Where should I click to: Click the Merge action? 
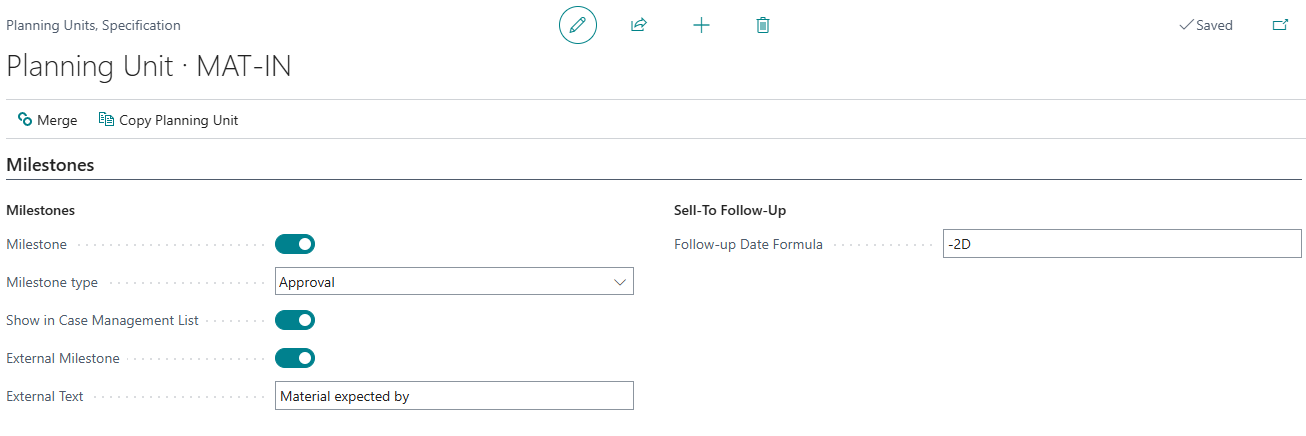click(x=47, y=120)
